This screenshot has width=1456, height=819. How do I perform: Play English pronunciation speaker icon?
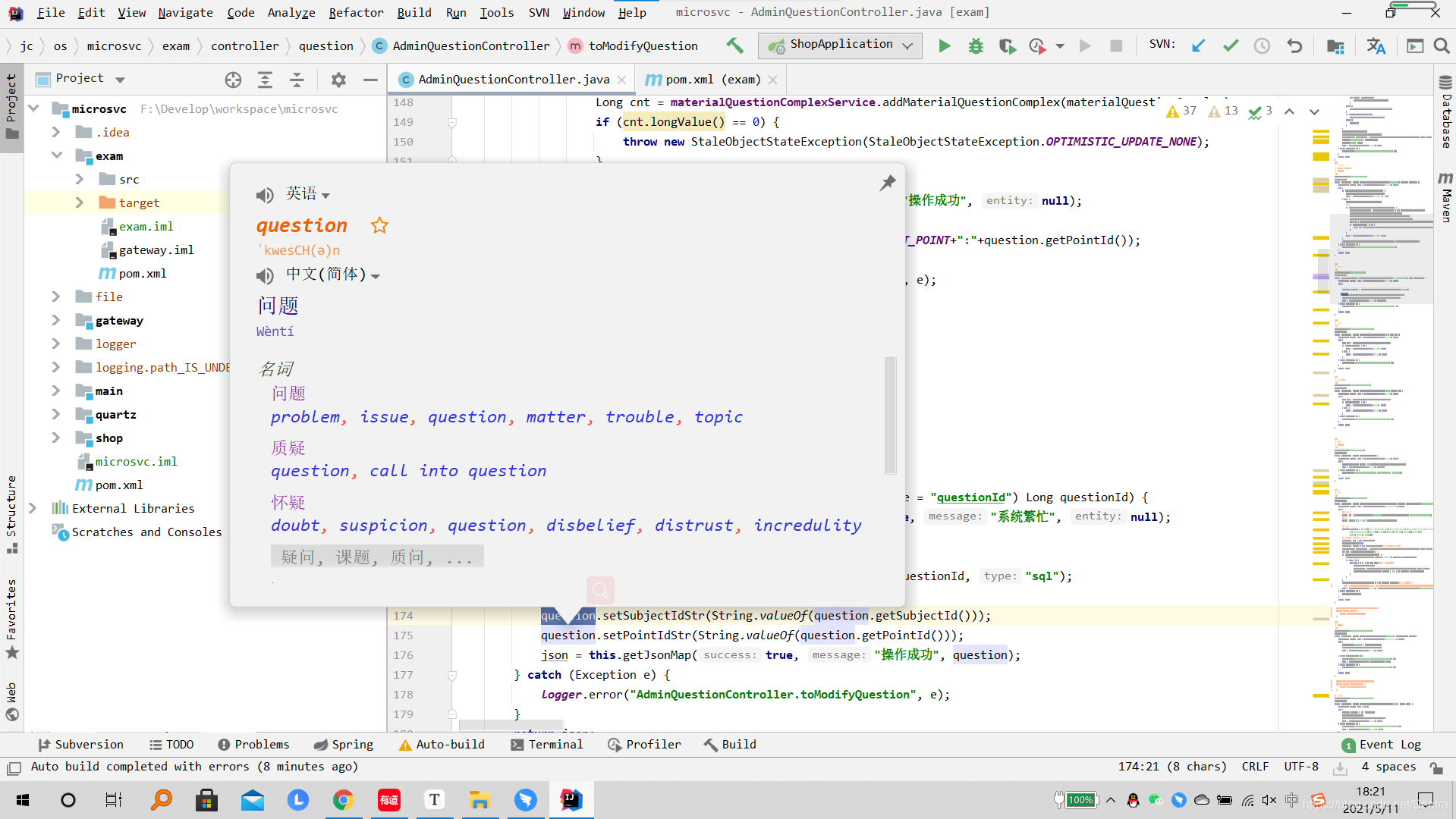click(265, 195)
